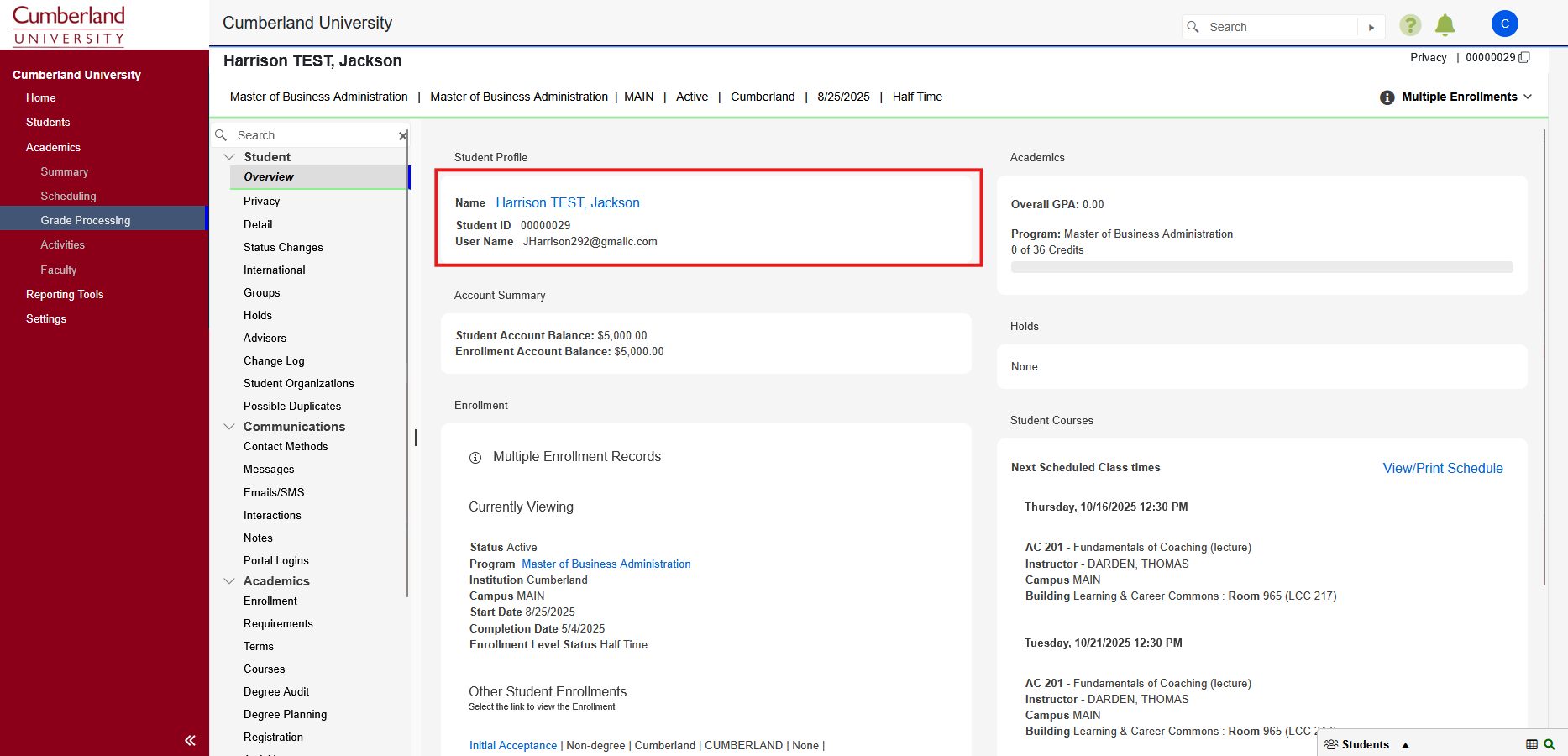
Task: Click the Students people icon in the bottom bar
Action: [1331, 744]
